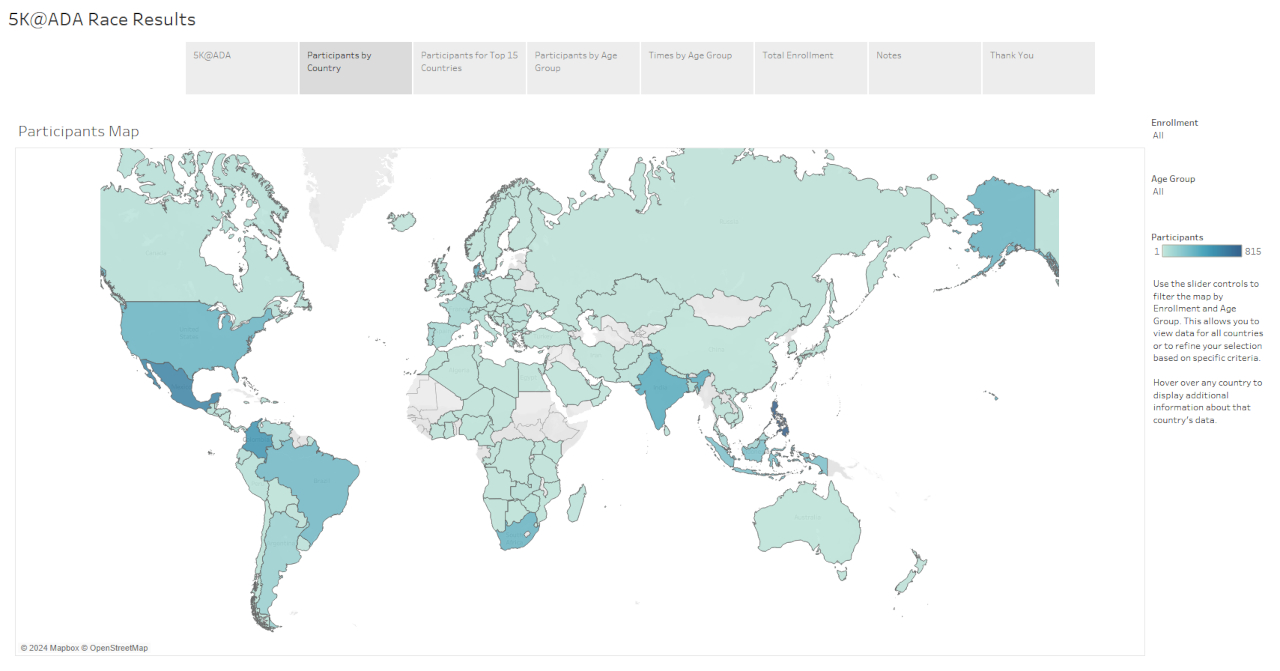
Task: Open the Participants by Age Group tab
Action: coord(583,68)
